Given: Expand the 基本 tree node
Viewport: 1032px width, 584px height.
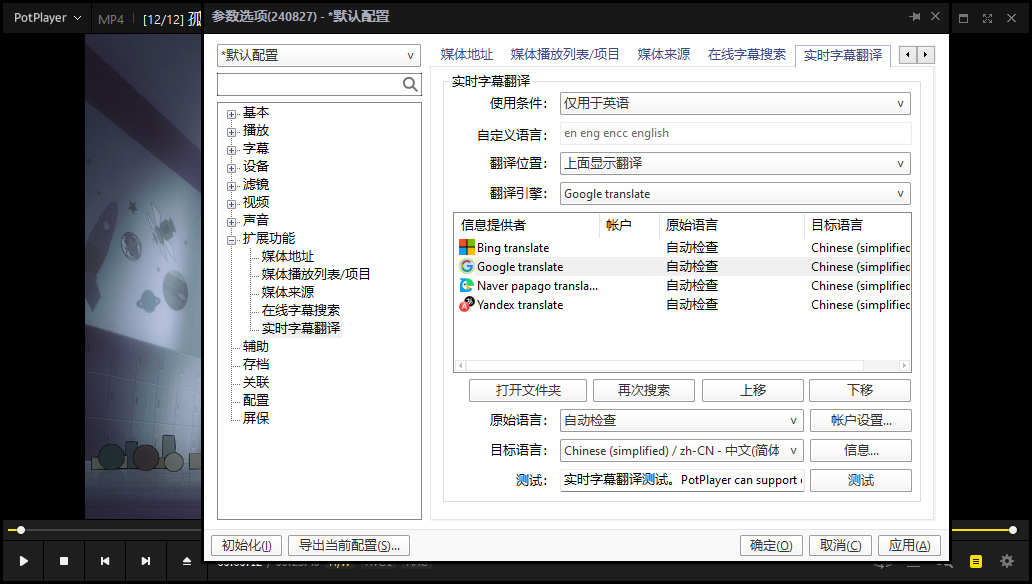Looking at the screenshot, I should coord(232,114).
